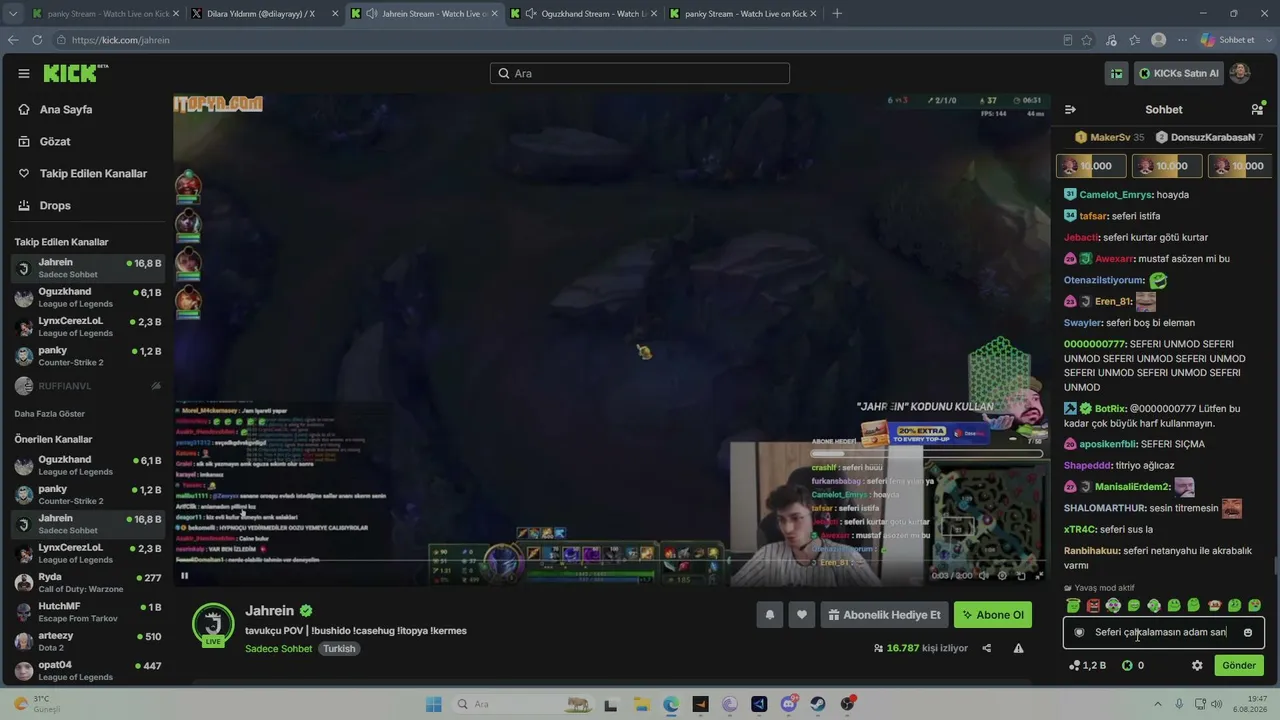Image resolution: width=1280 pixels, height=720 pixels.
Task: Open HutchMF recommended channel
Action: point(88,612)
